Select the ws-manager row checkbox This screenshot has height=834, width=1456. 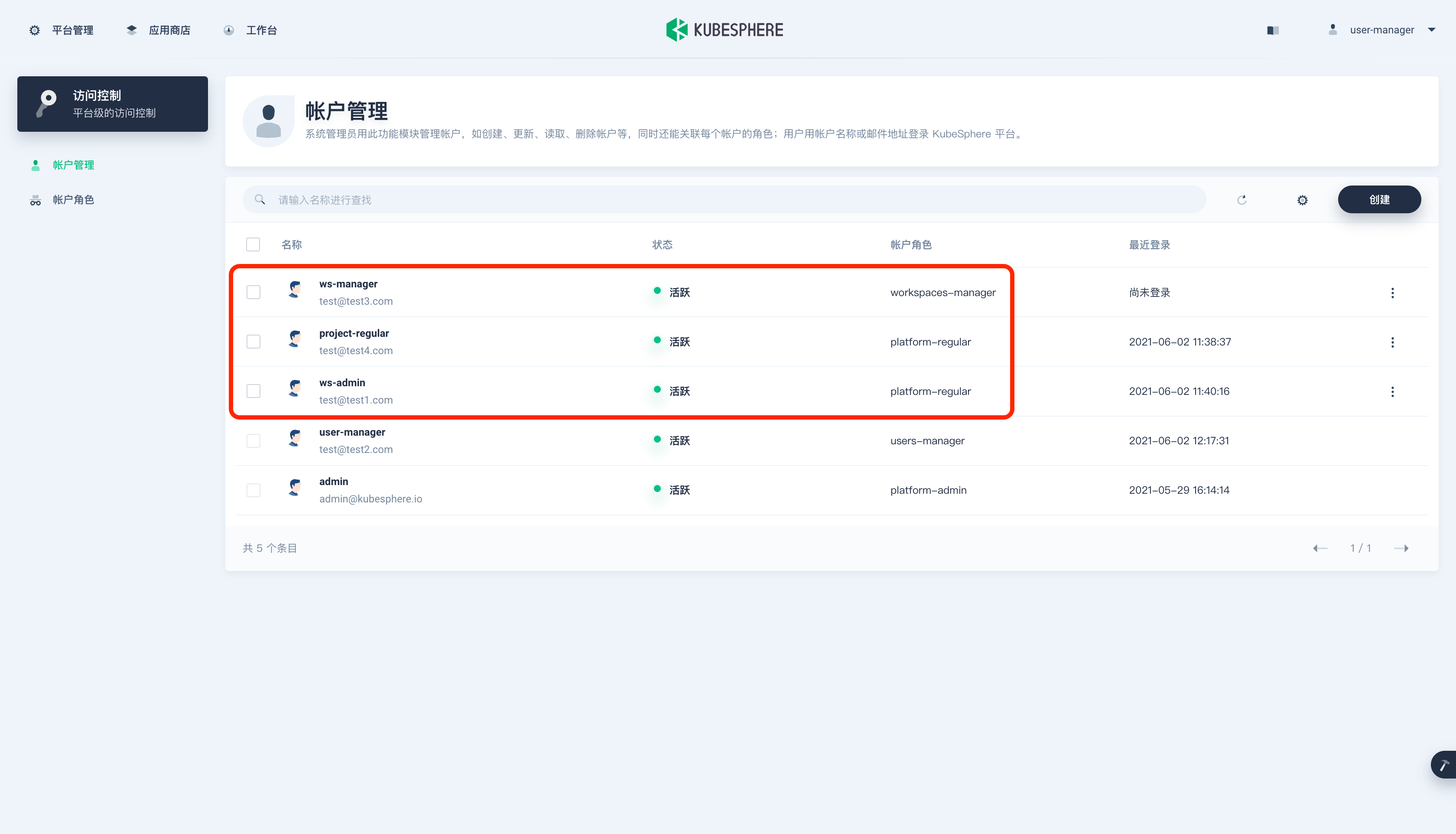(253, 292)
